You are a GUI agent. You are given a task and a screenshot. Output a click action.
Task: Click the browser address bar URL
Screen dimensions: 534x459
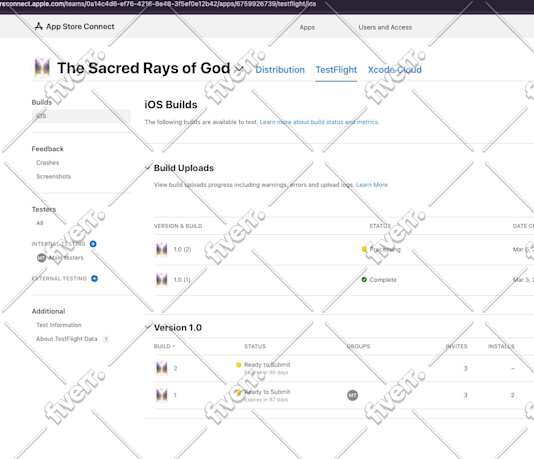tap(158, 4)
